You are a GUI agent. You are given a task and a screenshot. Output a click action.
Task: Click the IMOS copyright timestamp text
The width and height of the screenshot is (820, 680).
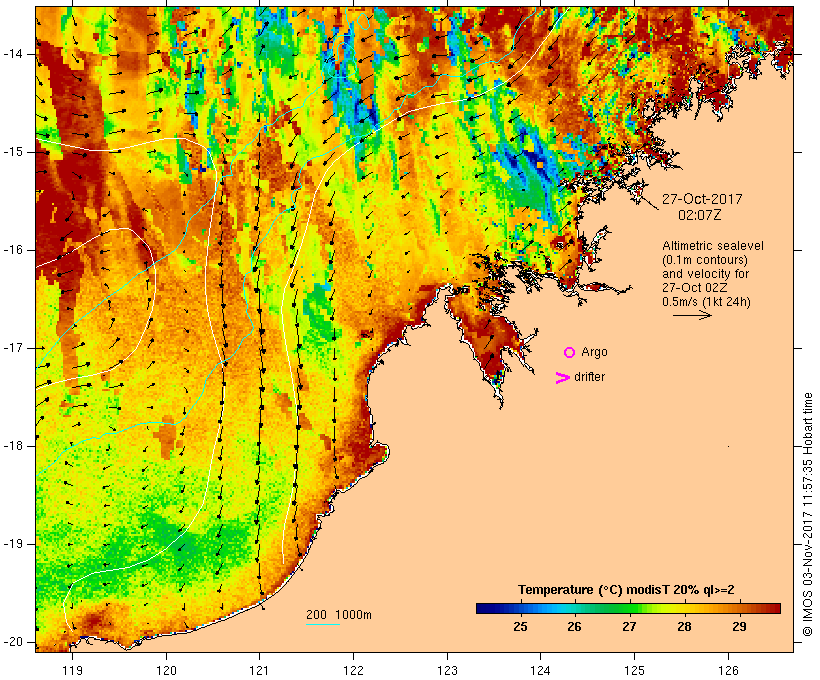coord(807,515)
